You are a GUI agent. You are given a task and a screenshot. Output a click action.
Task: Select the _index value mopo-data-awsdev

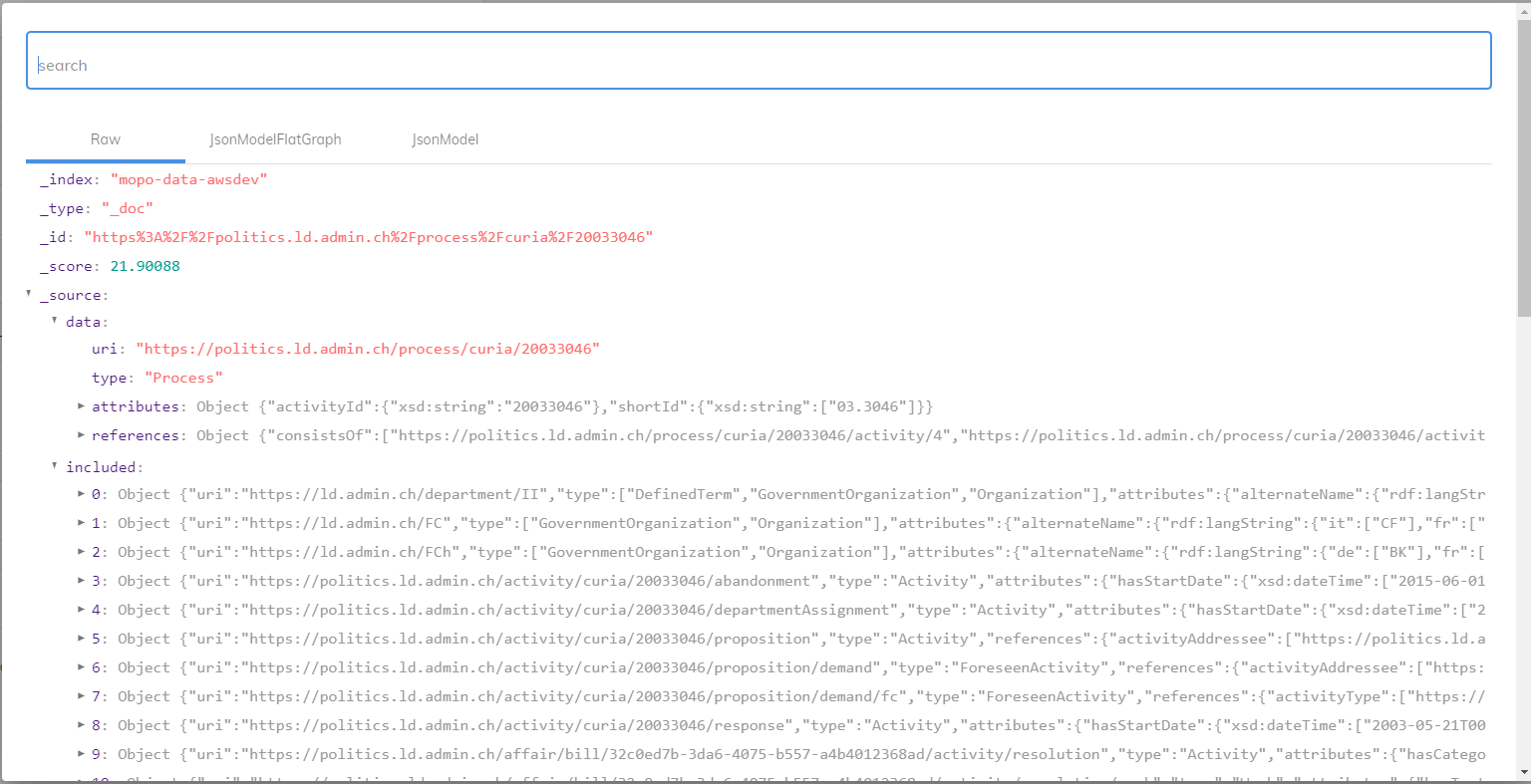tap(189, 179)
